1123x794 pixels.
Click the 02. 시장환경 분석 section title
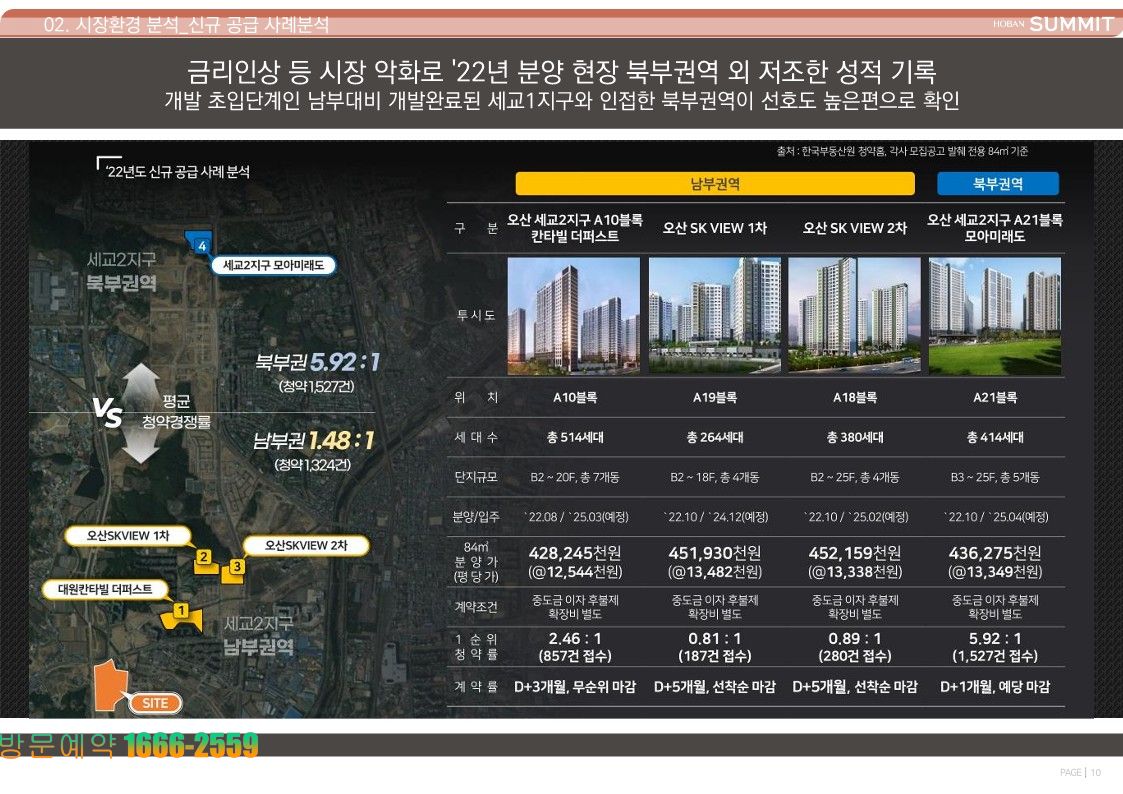[186, 25]
